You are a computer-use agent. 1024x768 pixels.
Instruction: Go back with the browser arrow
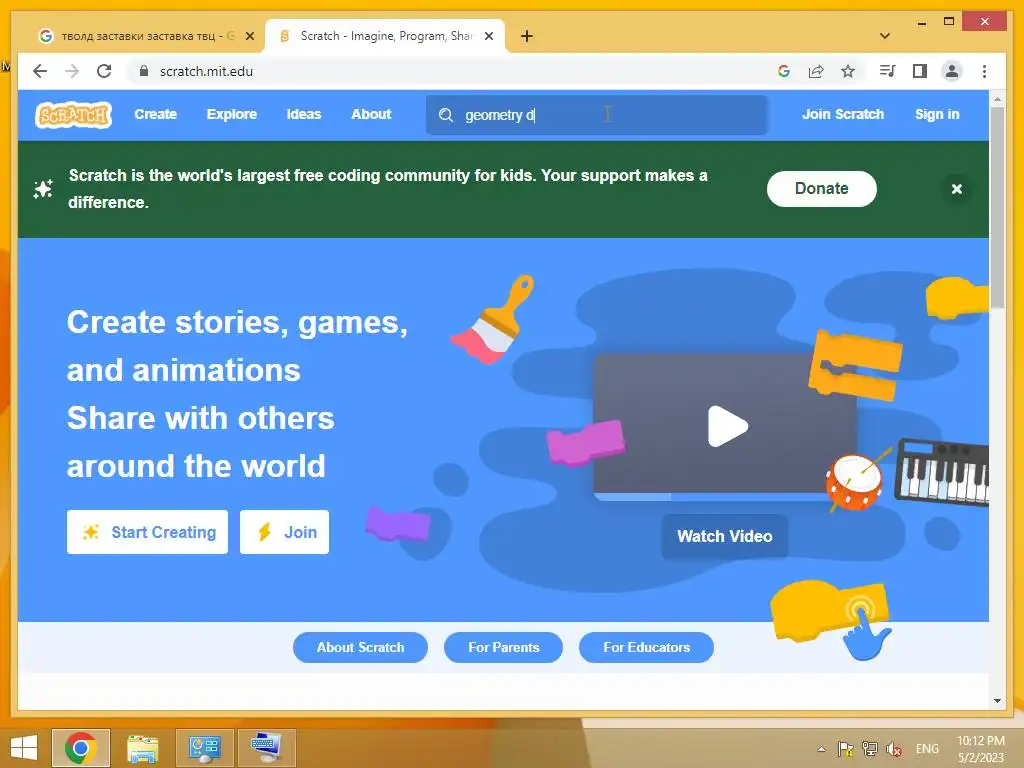point(40,71)
